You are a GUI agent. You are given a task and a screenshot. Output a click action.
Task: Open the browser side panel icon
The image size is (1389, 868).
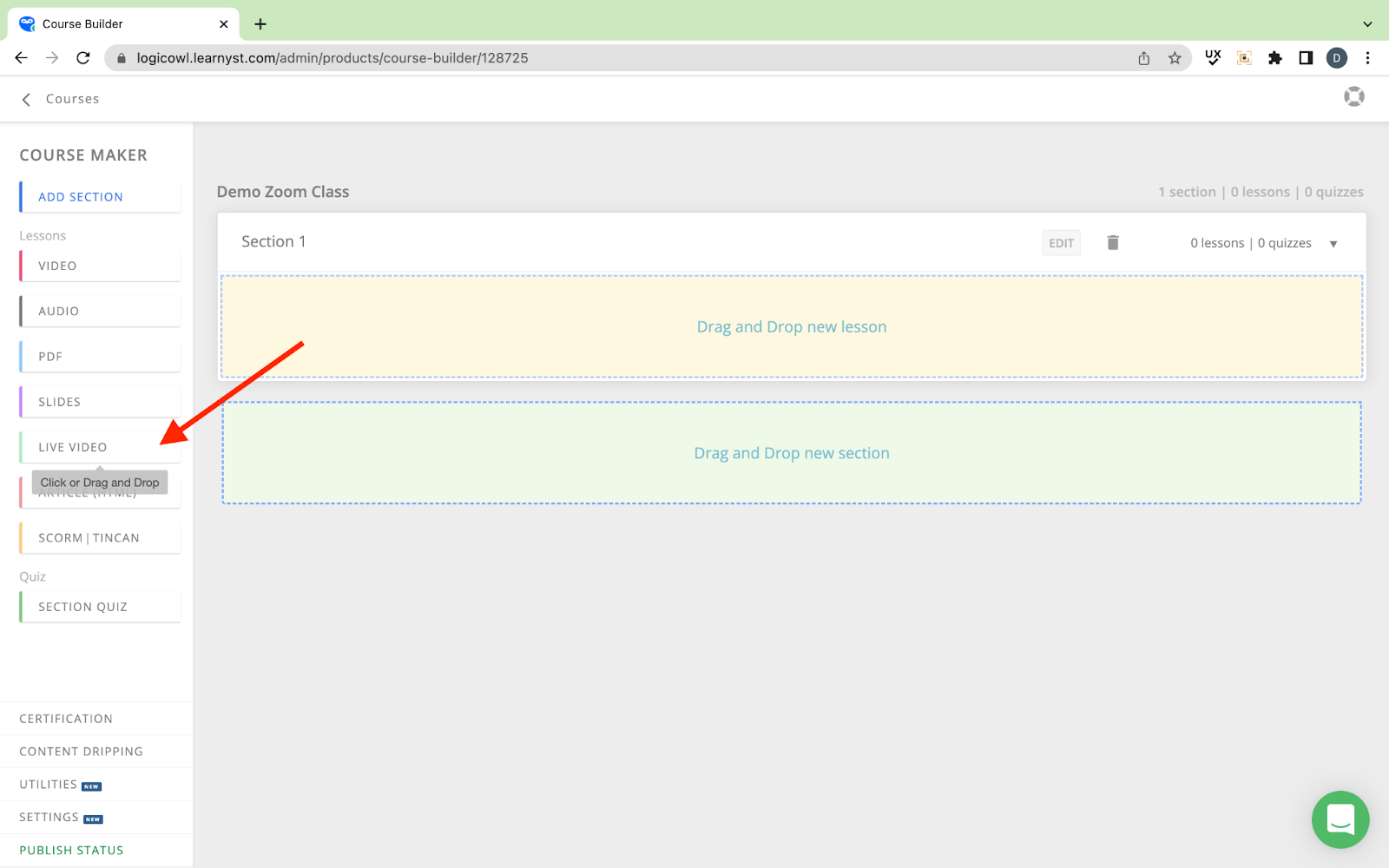coord(1306,58)
